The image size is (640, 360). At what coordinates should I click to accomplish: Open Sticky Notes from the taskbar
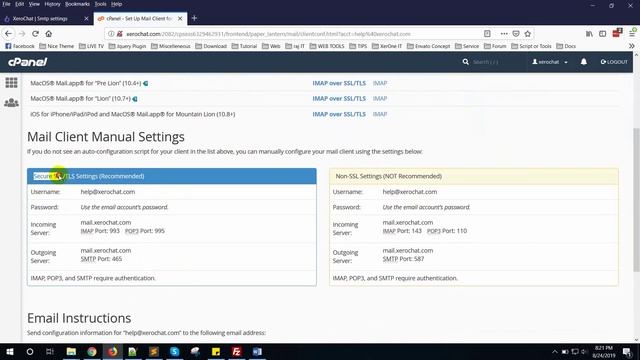tap(216, 351)
